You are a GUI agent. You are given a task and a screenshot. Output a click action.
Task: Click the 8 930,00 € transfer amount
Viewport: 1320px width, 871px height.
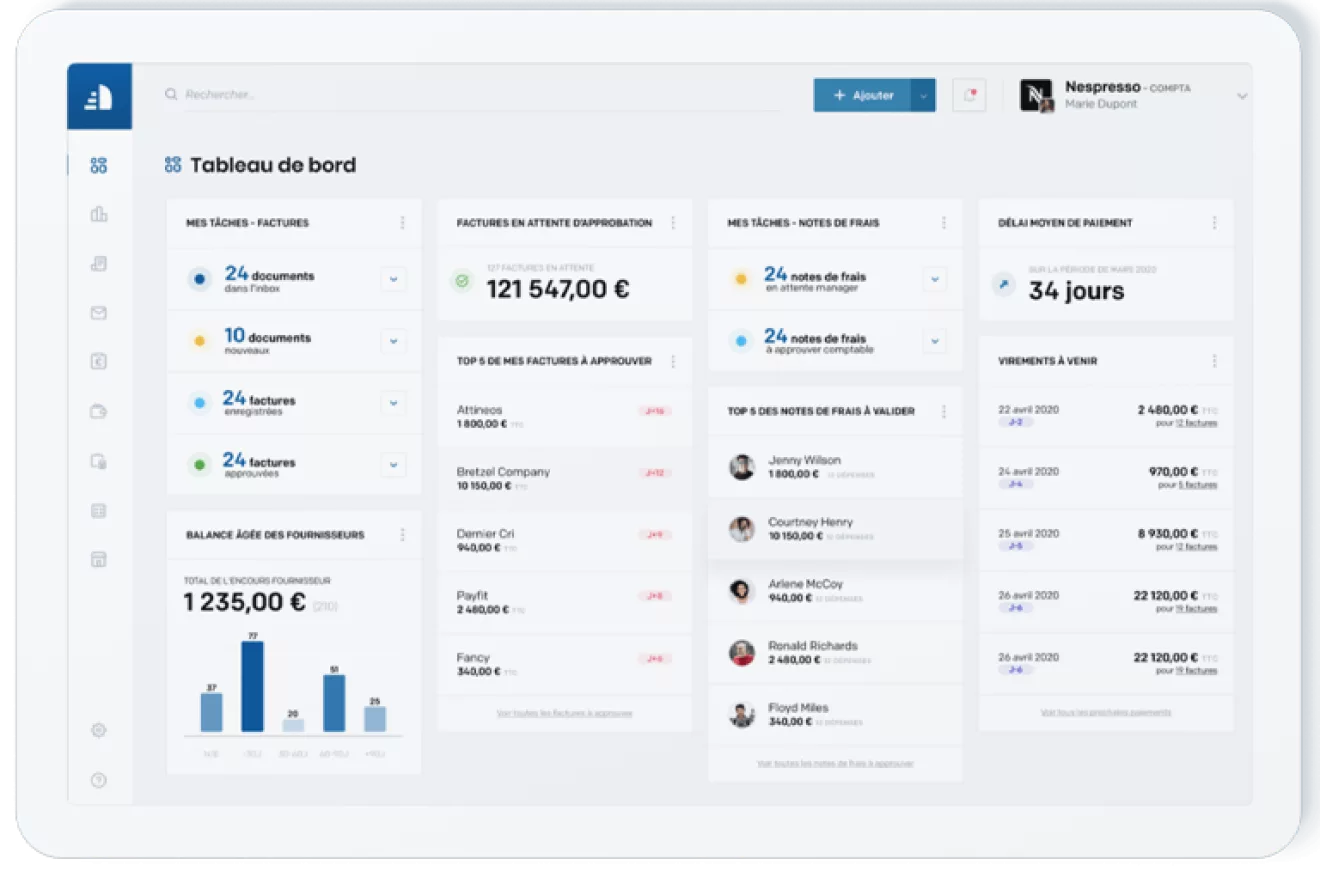[x=1167, y=534]
